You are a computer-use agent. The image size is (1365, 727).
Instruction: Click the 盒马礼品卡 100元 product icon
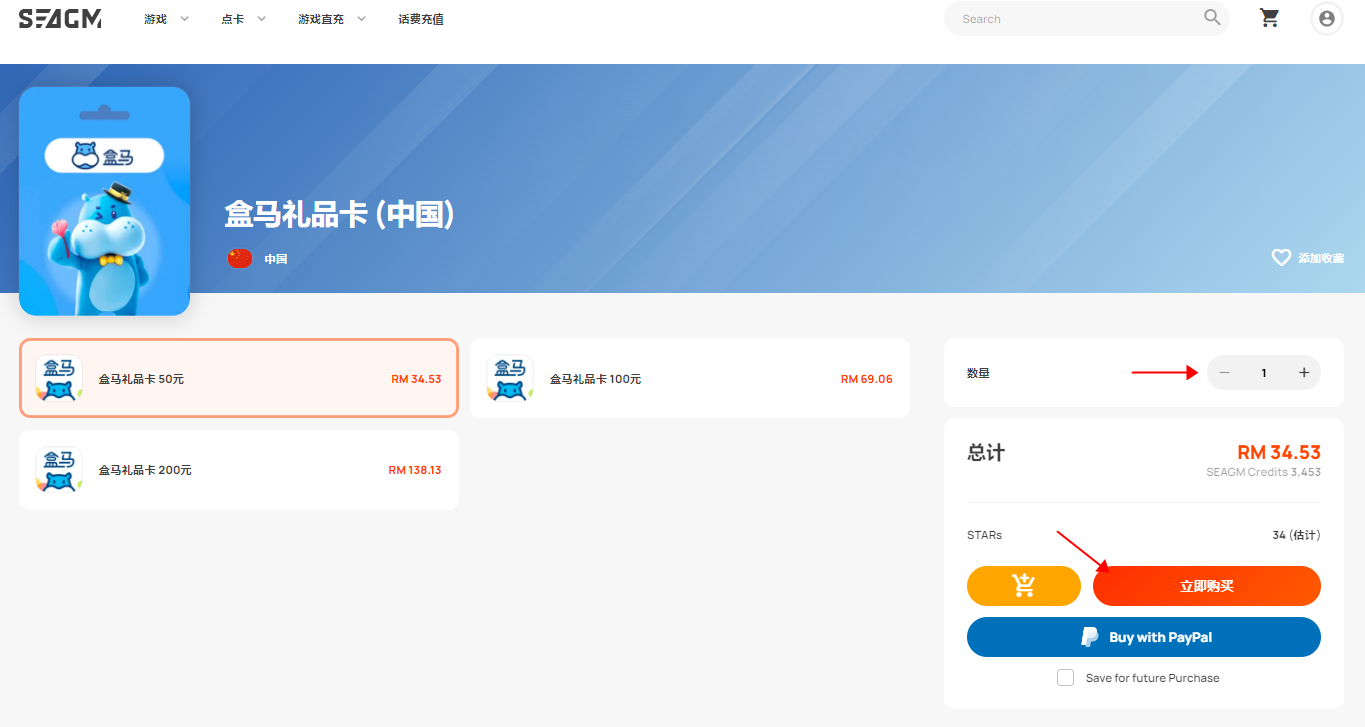(510, 379)
